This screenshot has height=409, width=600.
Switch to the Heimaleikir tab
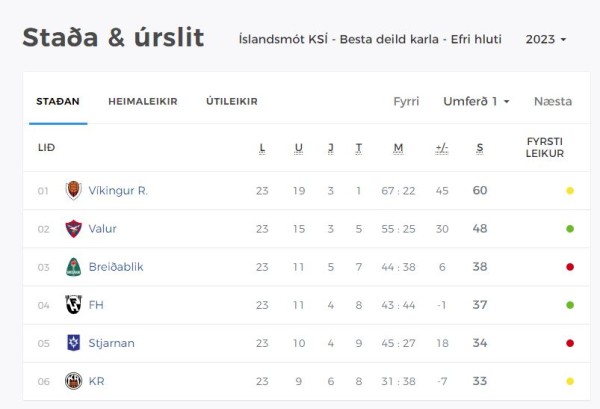tap(143, 101)
